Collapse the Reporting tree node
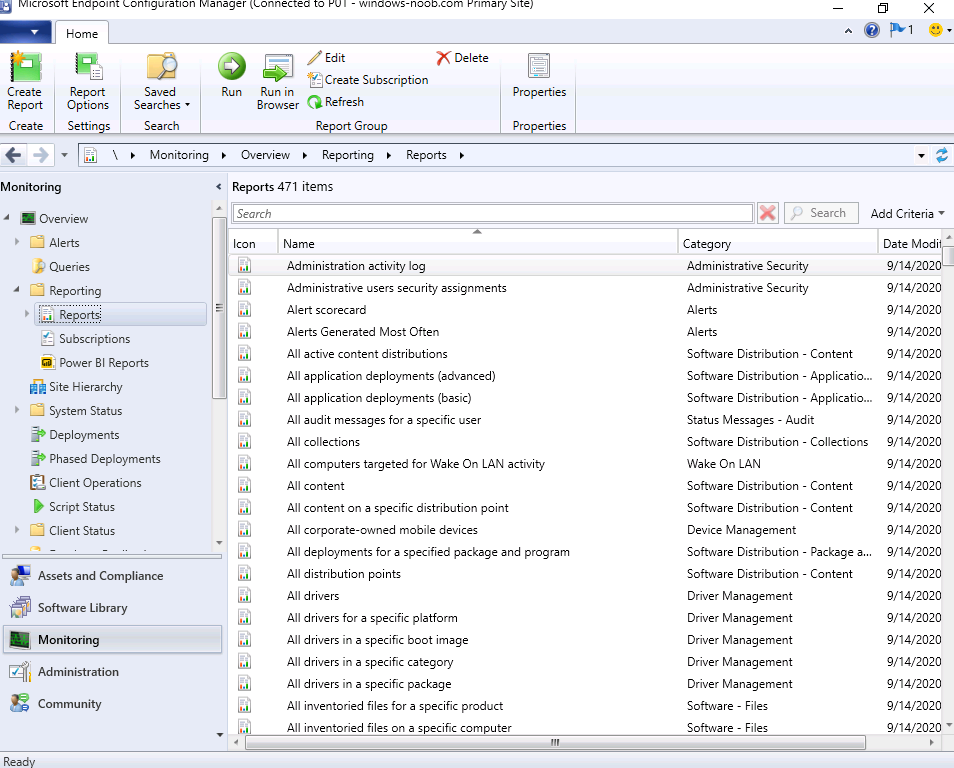 click(x=17, y=291)
